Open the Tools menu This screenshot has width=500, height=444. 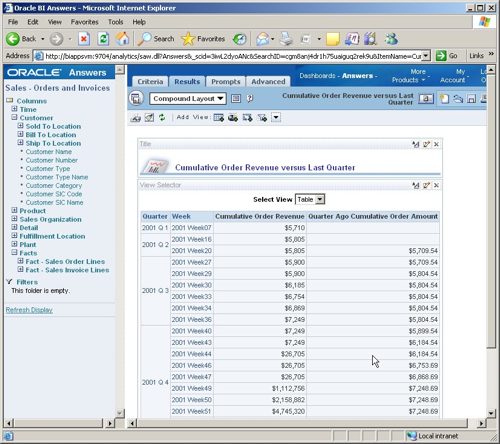pyautogui.click(x=115, y=22)
